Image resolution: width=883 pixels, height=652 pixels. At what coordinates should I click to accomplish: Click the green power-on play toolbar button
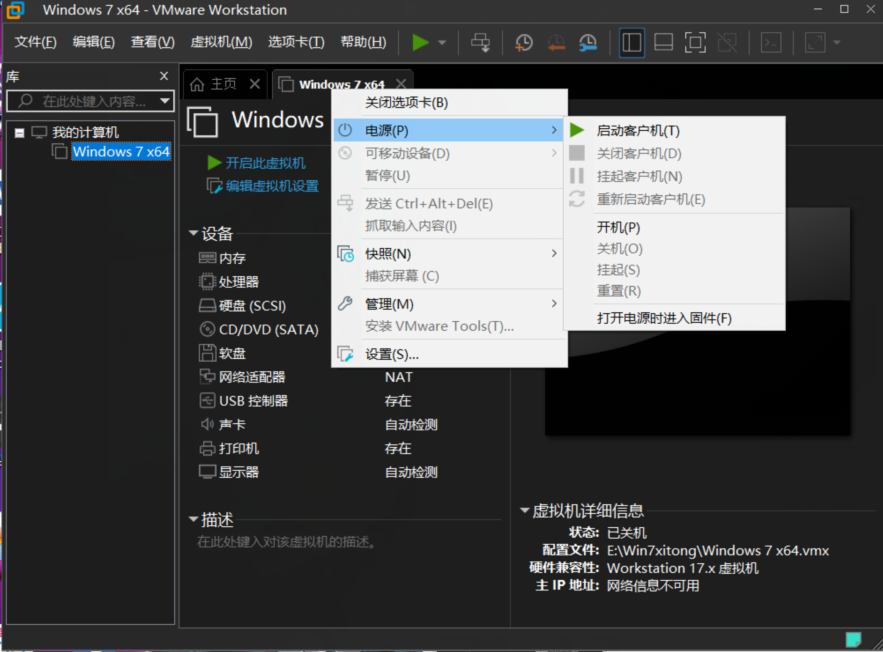[420, 42]
